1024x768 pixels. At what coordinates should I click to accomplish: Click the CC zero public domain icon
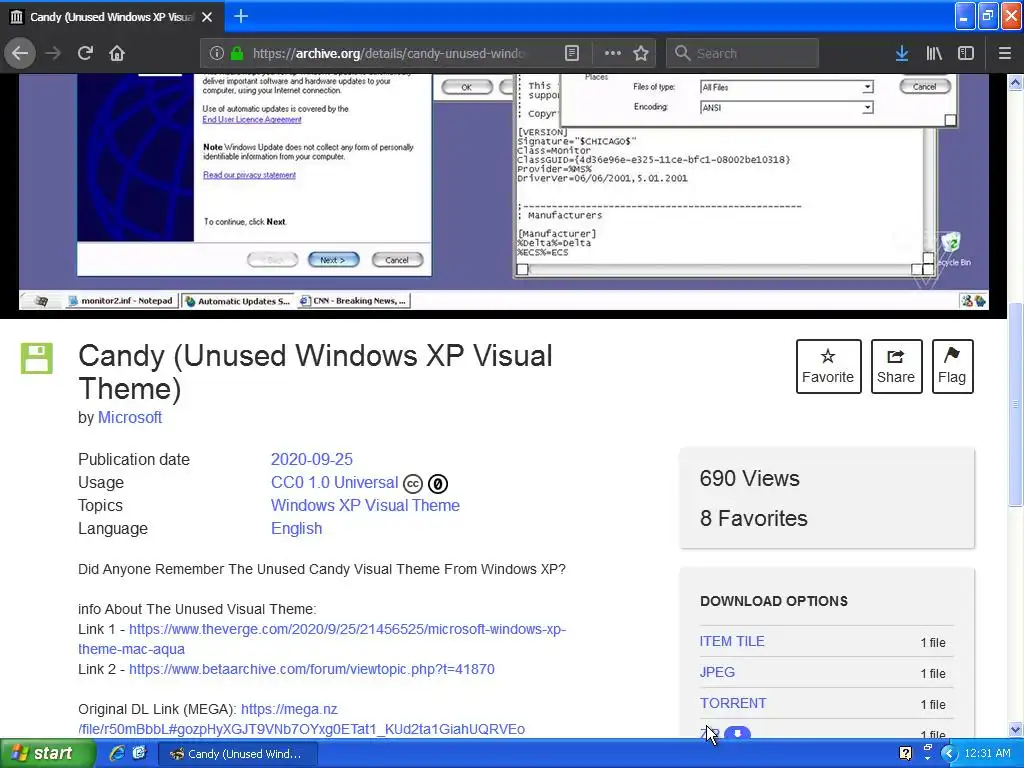[x=438, y=484]
